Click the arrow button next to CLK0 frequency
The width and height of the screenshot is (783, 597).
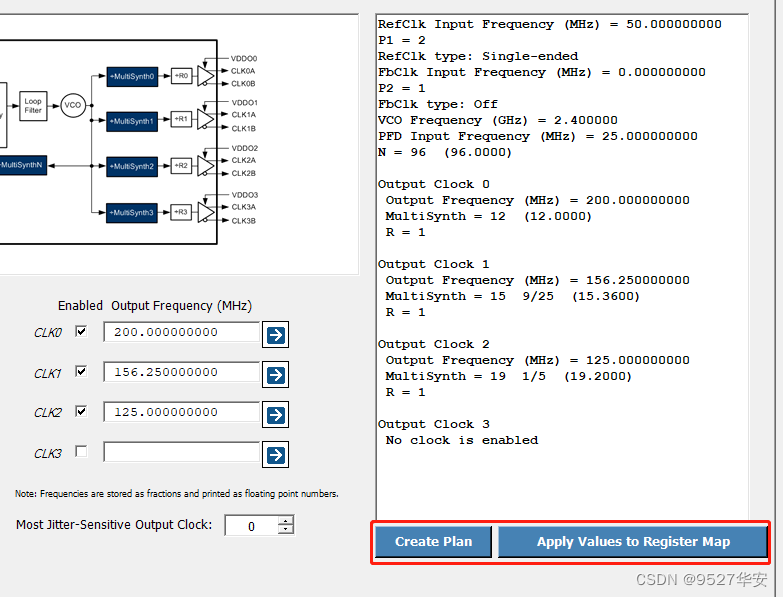coord(276,335)
